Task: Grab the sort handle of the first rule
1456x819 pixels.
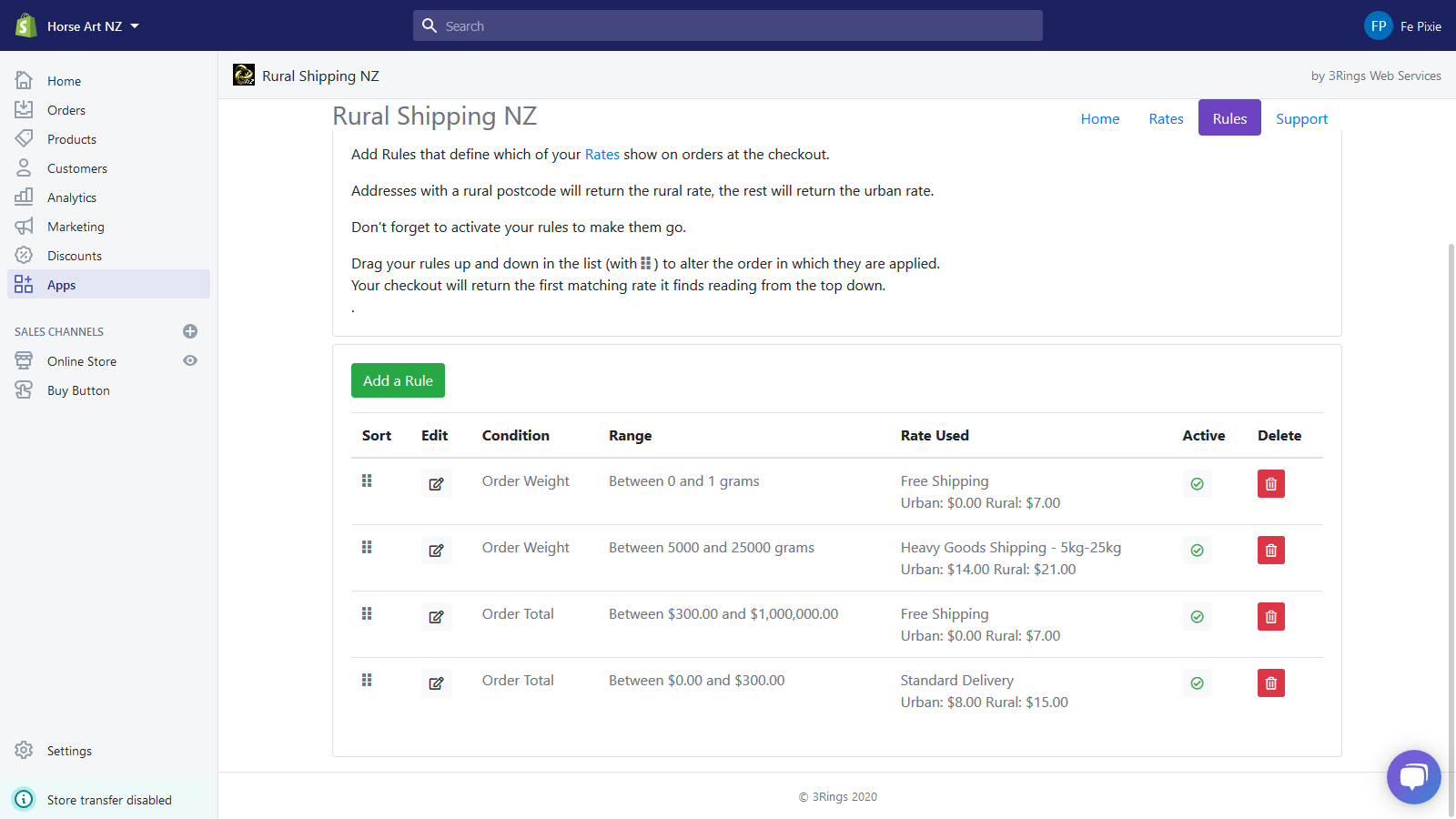Action: 367,480
